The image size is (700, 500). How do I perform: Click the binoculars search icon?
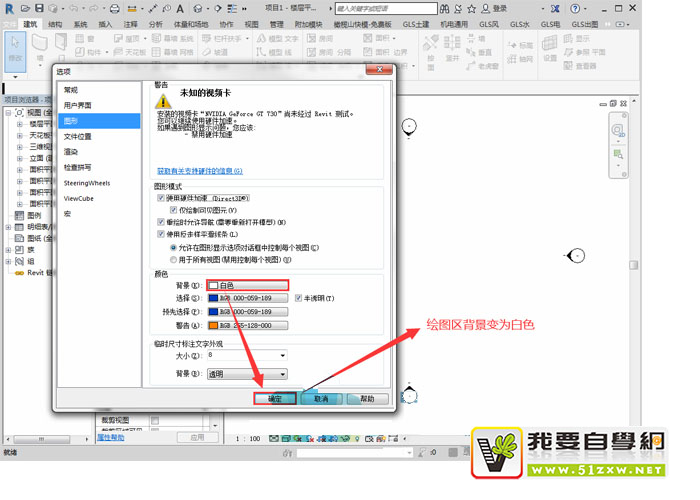click(x=444, y=8)
